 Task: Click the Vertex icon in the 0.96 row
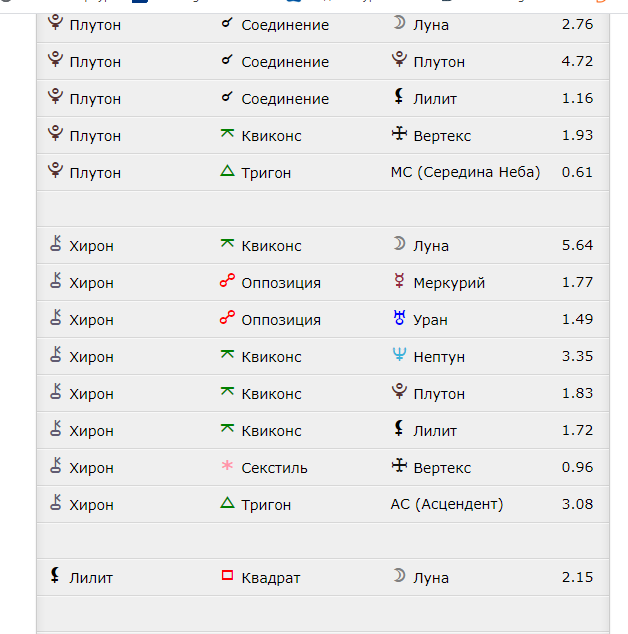pyautogui.click(x=399, y=465)
